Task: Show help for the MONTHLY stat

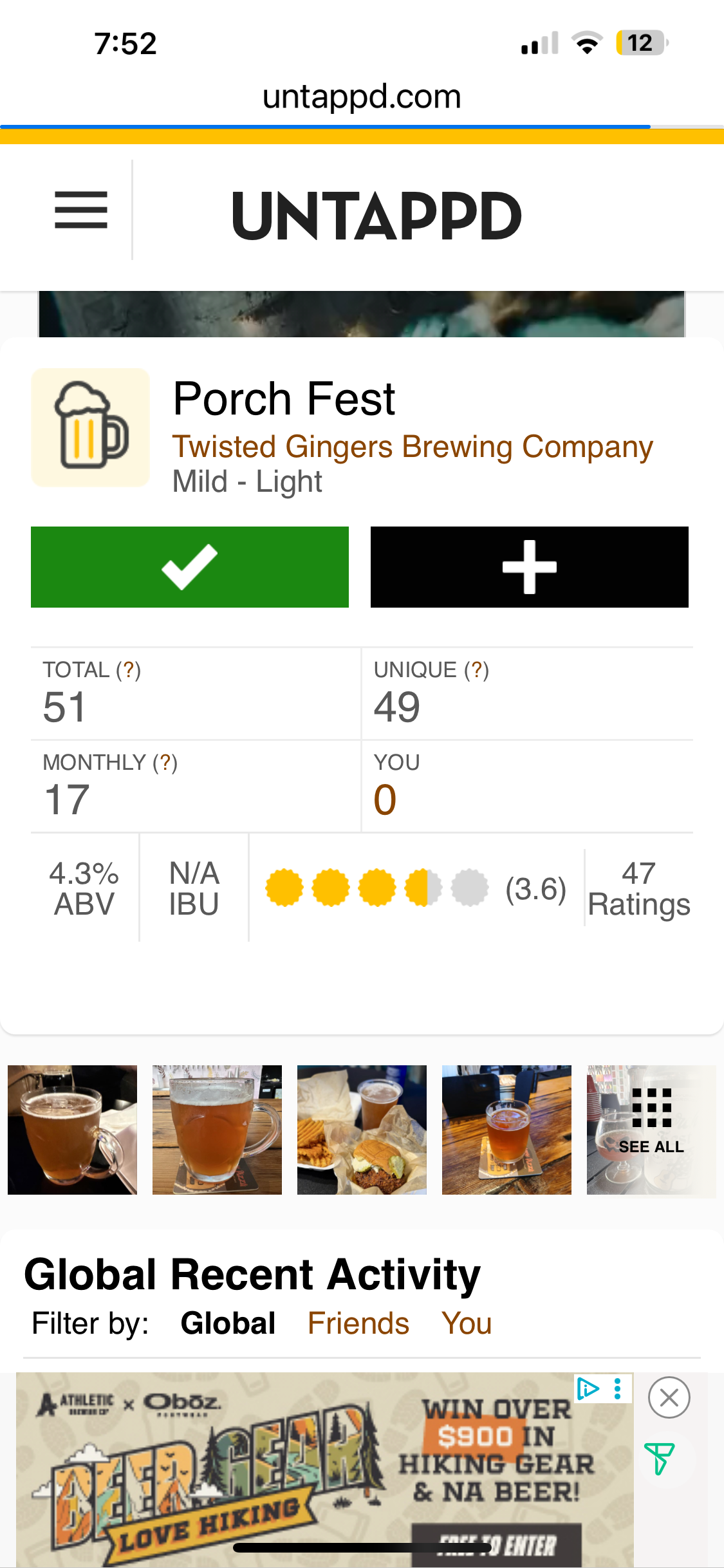Action: 165,763
